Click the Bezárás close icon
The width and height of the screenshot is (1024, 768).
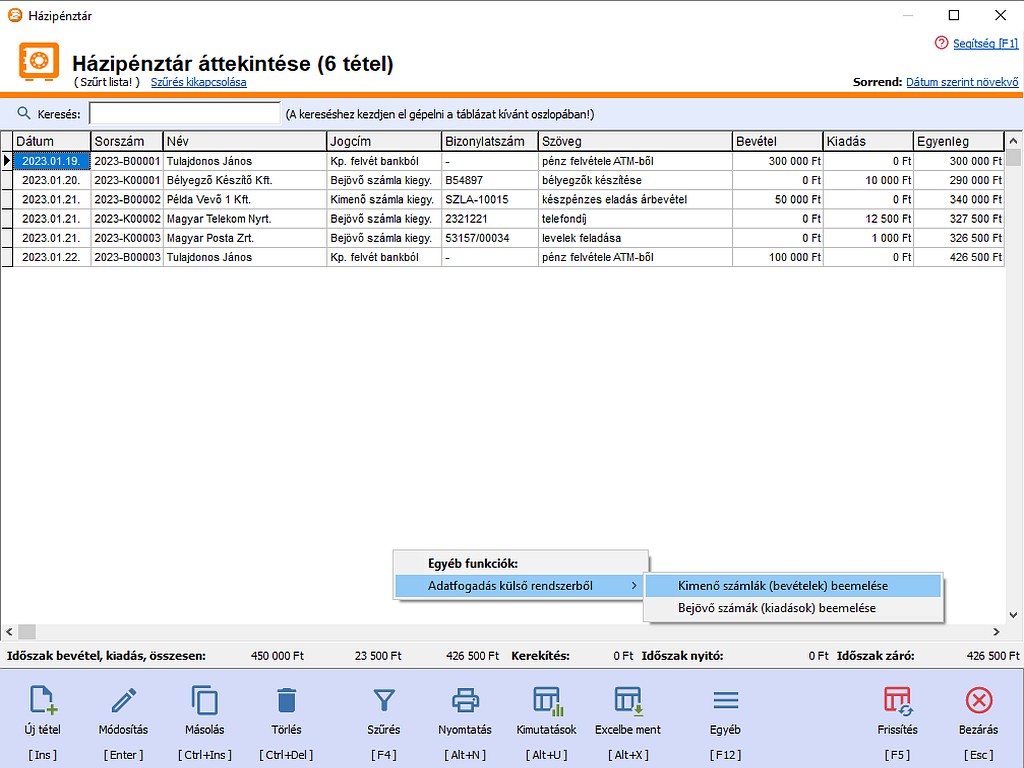pos(978,700)
